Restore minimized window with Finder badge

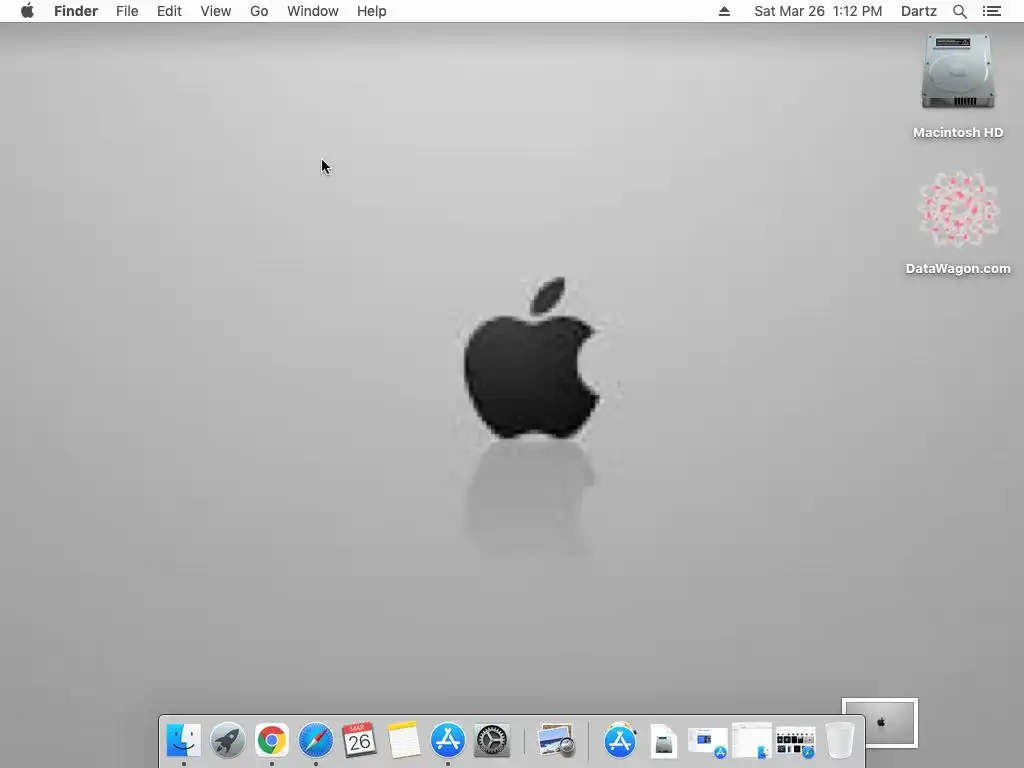tap(752, 741)
